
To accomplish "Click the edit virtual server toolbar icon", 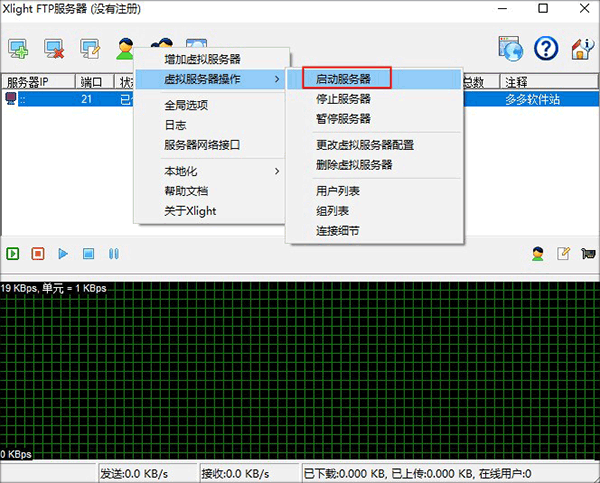I will pos(90,49).
